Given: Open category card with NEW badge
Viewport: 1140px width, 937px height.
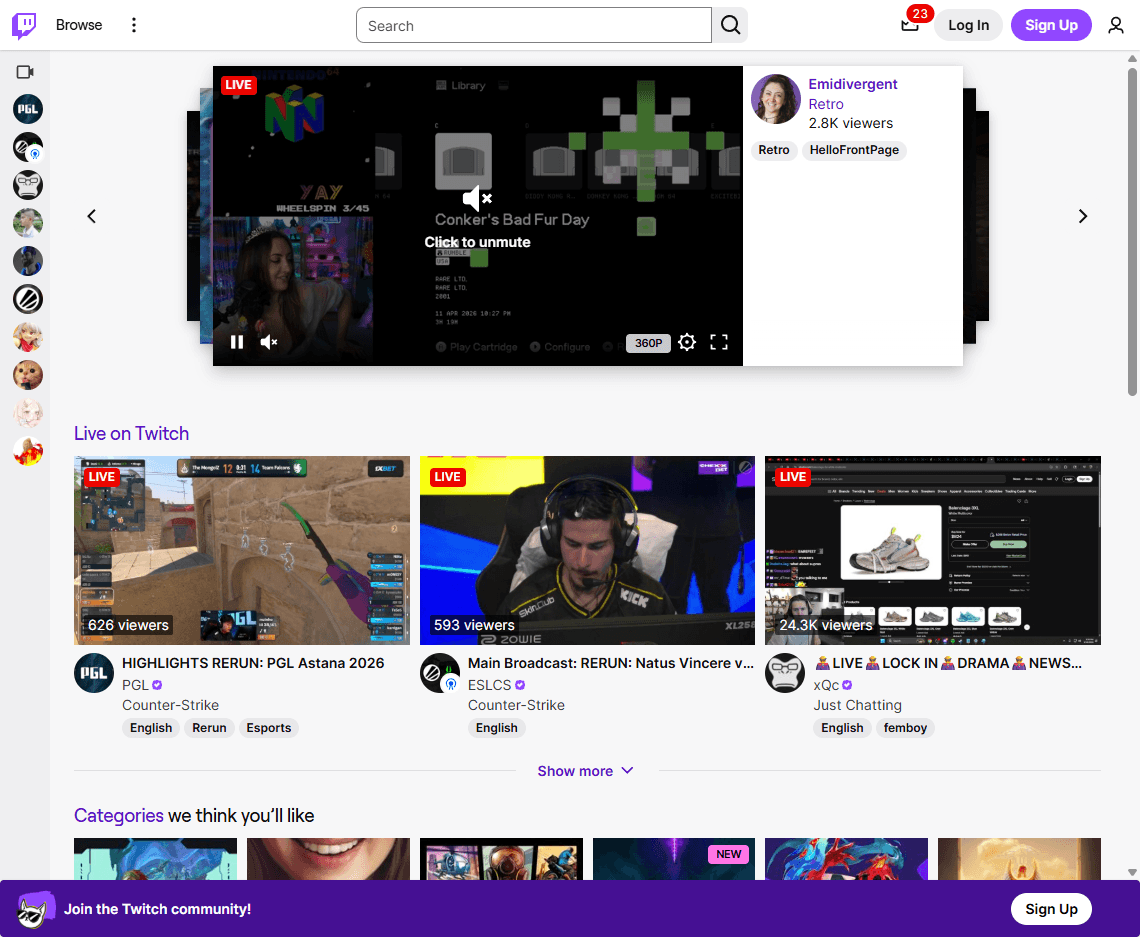Looking at the screenshot, I should click(674, 858).
